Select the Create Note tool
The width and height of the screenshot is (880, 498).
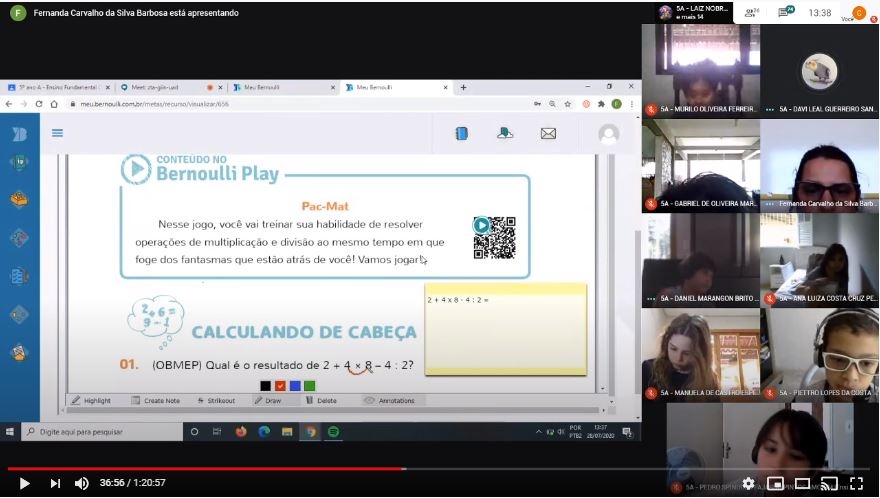(x=155, y=400)
